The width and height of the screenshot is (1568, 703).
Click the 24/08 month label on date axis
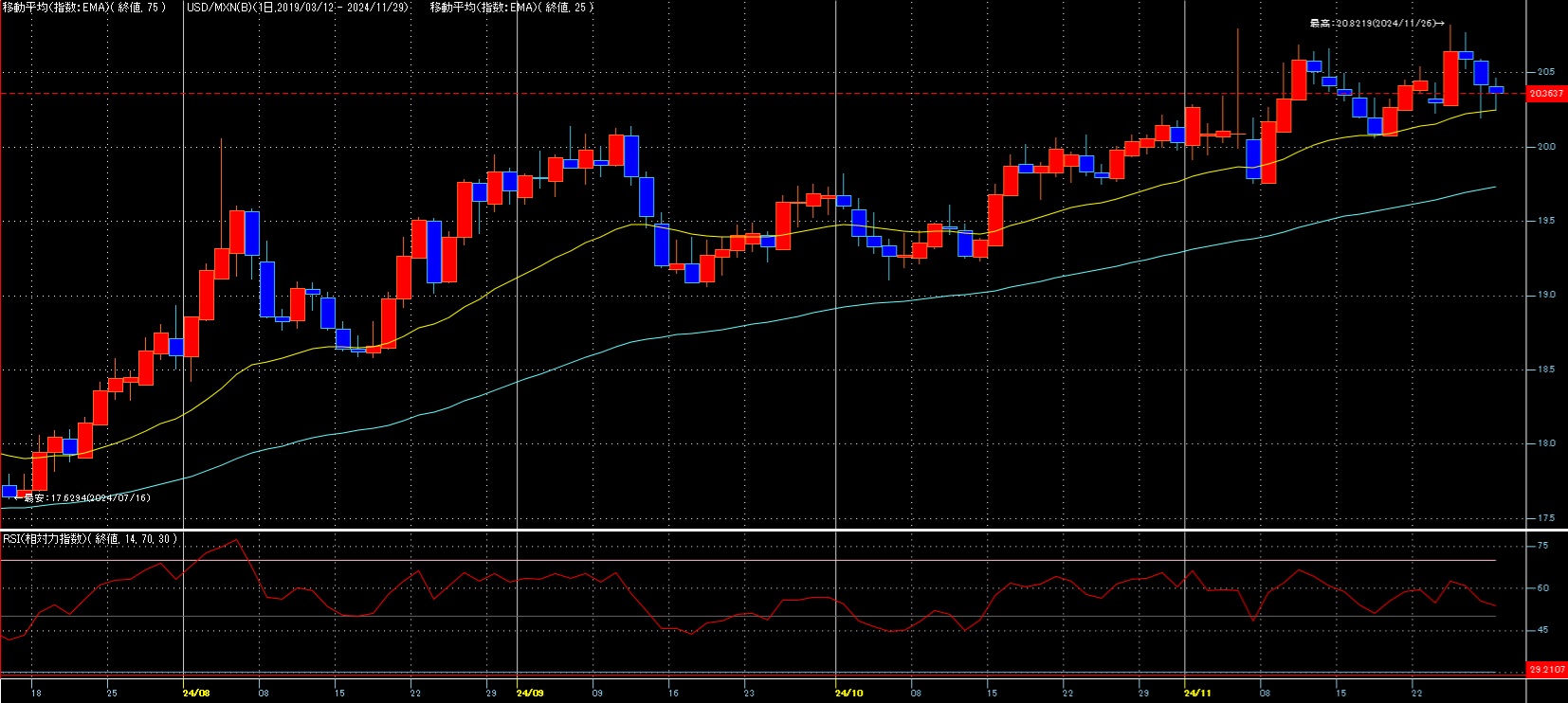196,694
